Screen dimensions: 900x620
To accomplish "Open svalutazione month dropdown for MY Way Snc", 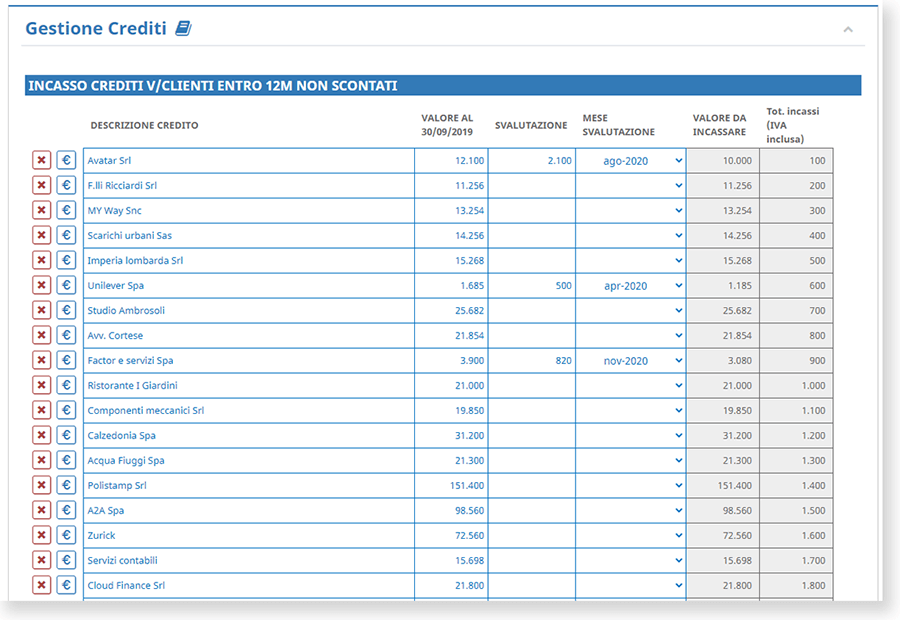I will (x=631, y=211).
